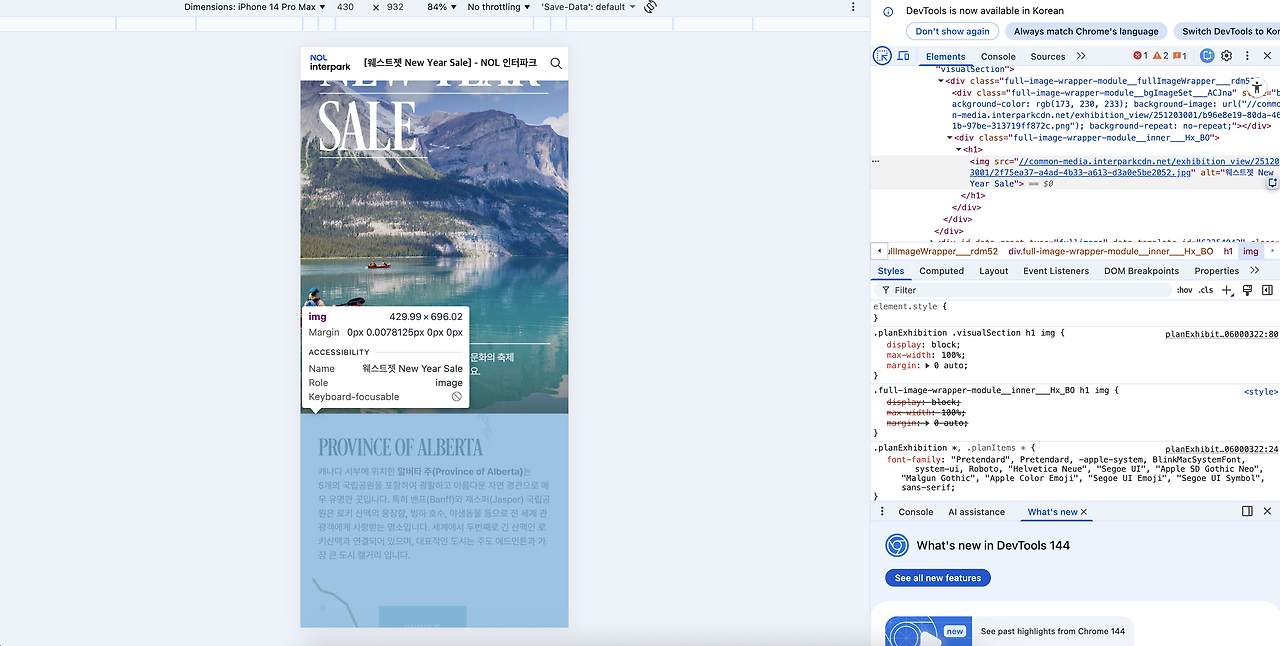Image resolution: width=1280 pixels, height=646 pixels.
Task: Open the Console tab in the drawer
Action: pos(916,512)
